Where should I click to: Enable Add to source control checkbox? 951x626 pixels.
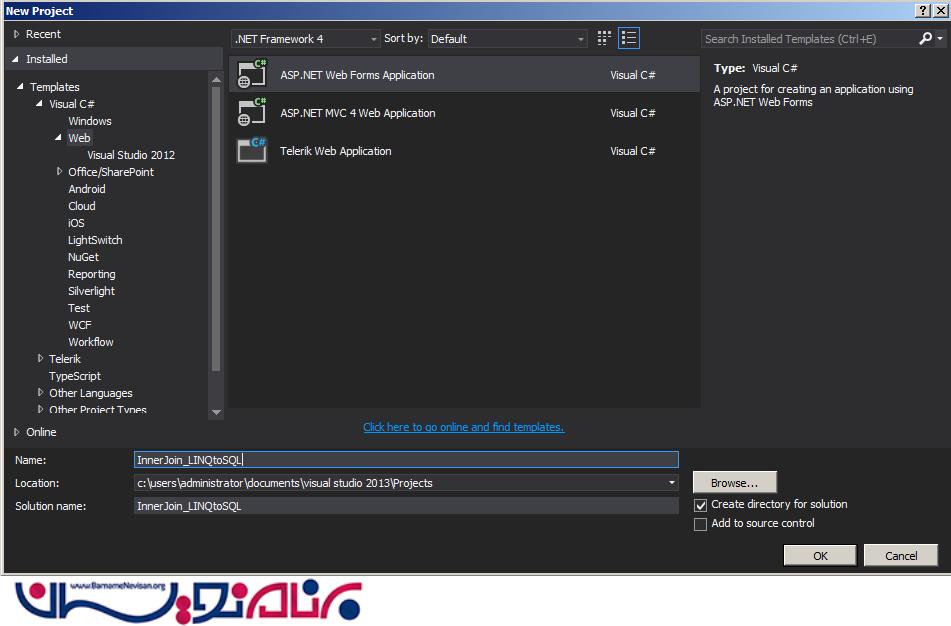[700, 525]
